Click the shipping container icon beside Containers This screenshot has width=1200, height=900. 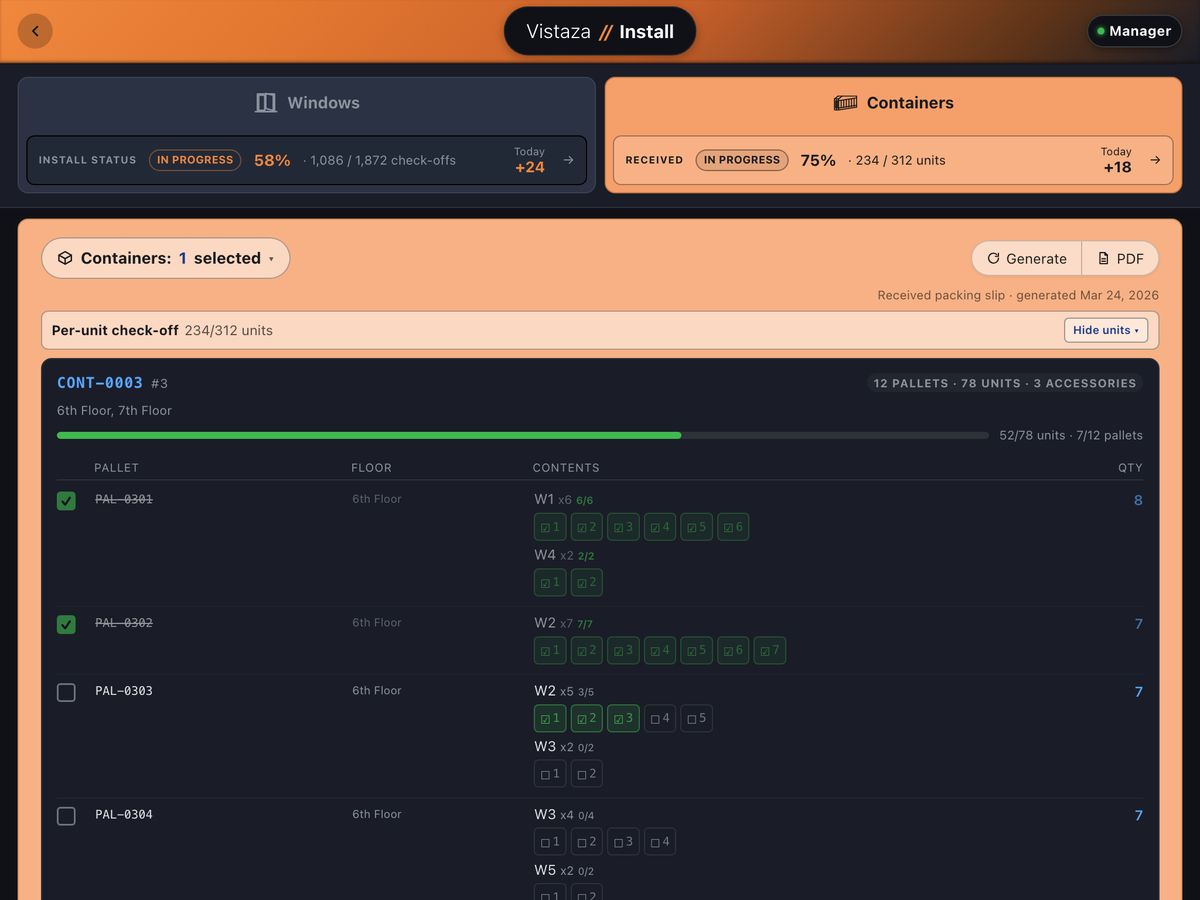846,103
